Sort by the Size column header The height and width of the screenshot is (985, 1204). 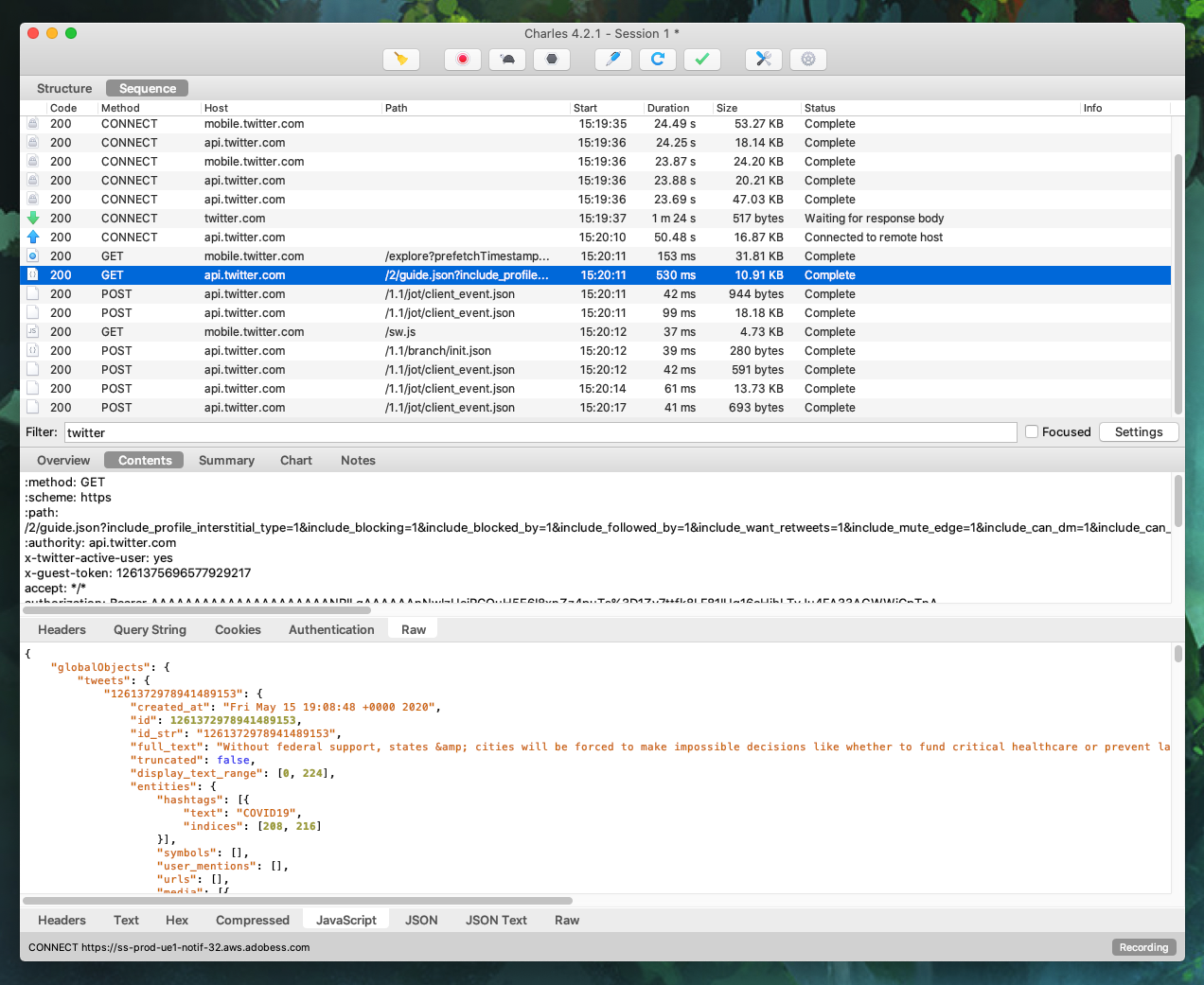(x=756, y=108)
